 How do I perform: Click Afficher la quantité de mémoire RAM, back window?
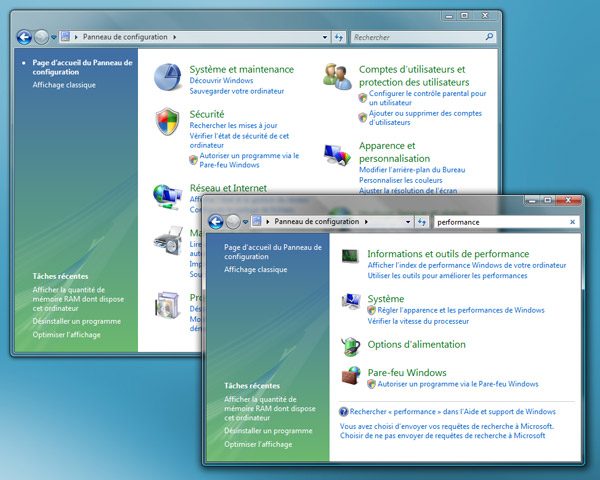tap(78, 299)
